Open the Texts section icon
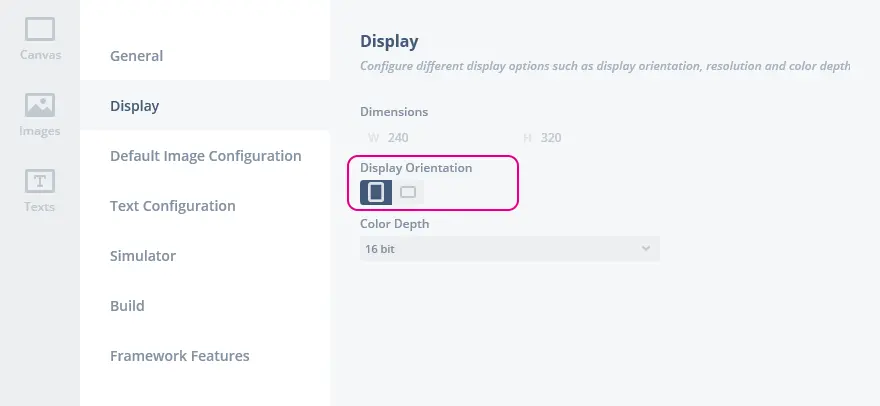The height and width of the screenshot is (406, 880). point(40,190)
